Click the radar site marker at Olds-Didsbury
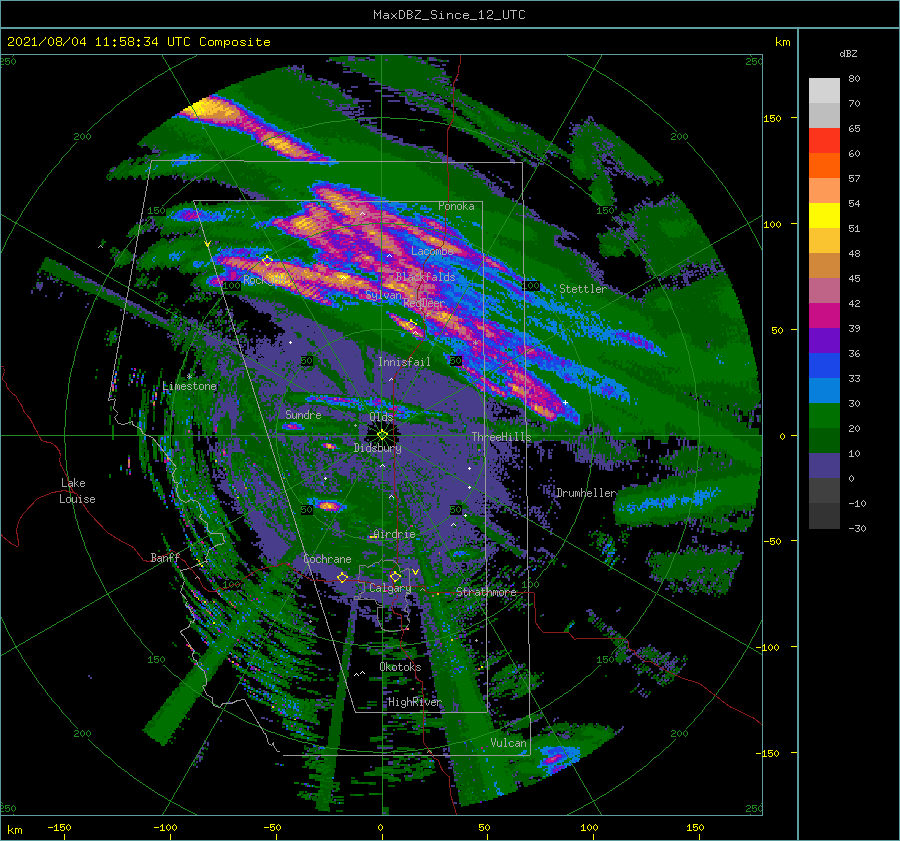The width and height of the screenshot is (900, 841). tap(382, 435)
